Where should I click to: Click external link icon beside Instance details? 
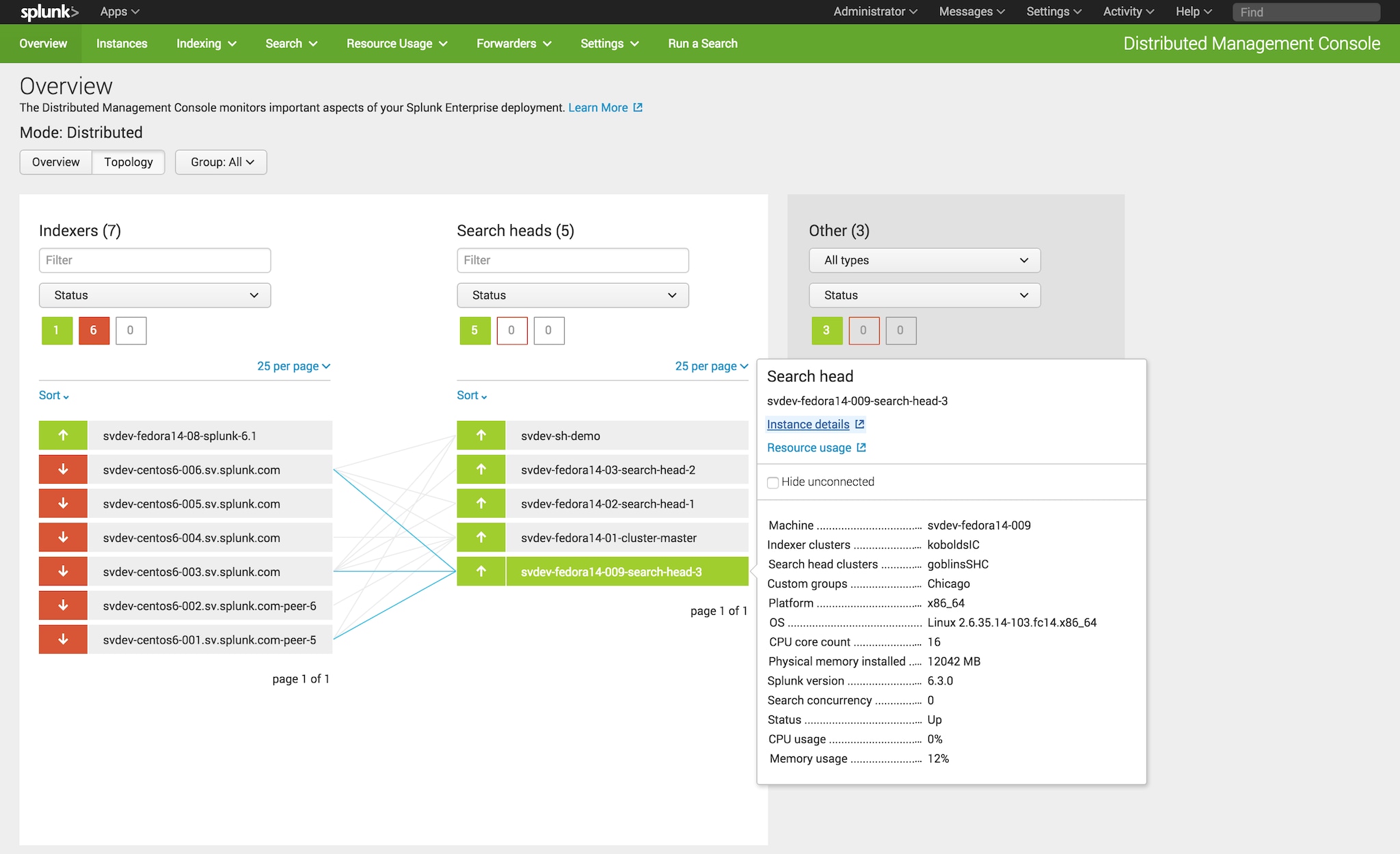pyautogui.click(x=860, y=424)
